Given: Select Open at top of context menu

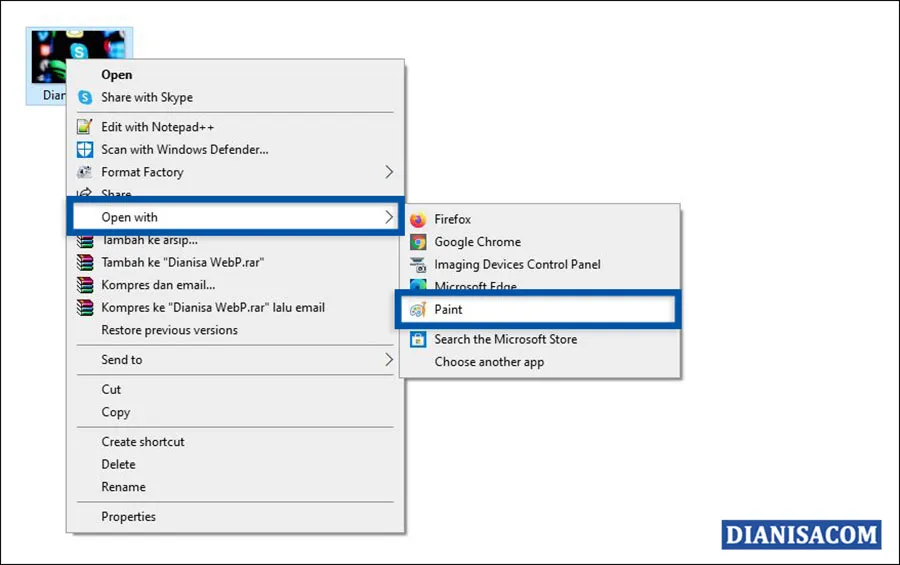Looking at the screenshot, I should [x=116, y=75].
